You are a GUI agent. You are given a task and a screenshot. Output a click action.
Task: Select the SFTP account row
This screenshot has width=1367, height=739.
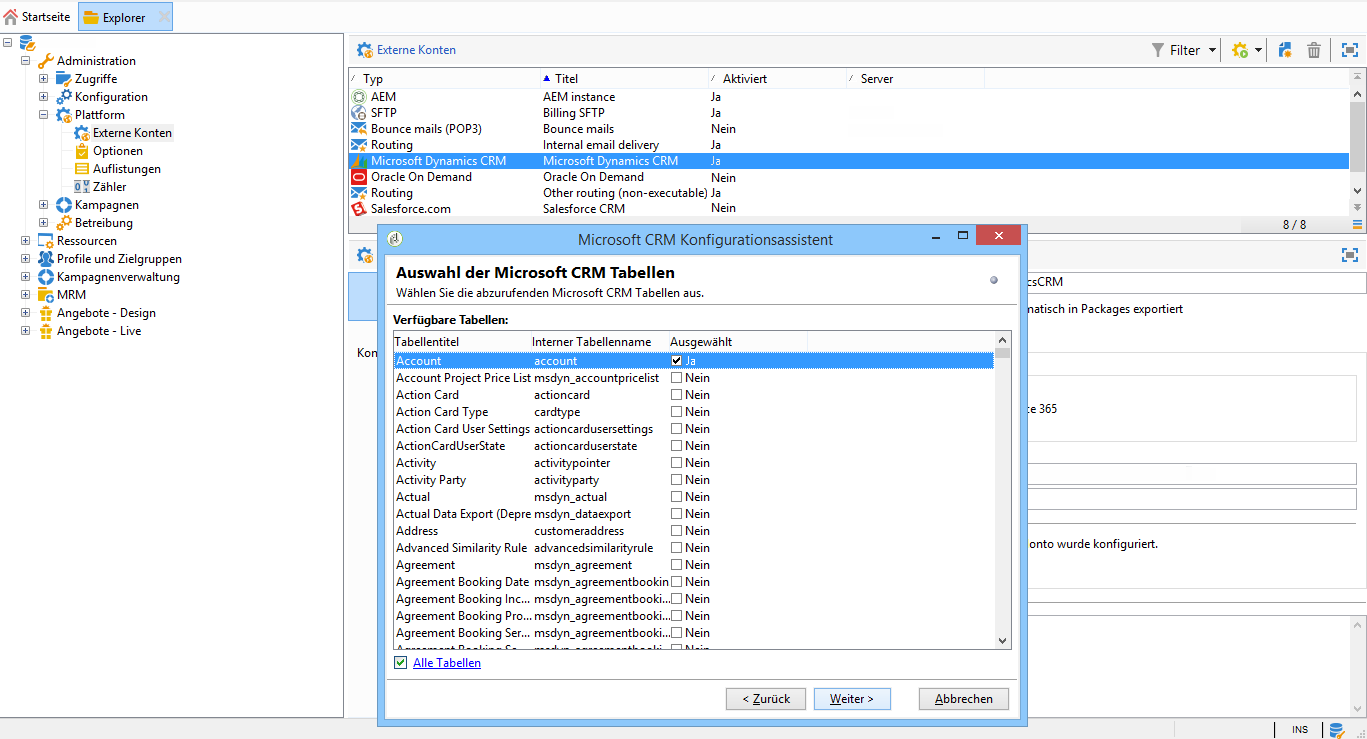tap(849, 113)
